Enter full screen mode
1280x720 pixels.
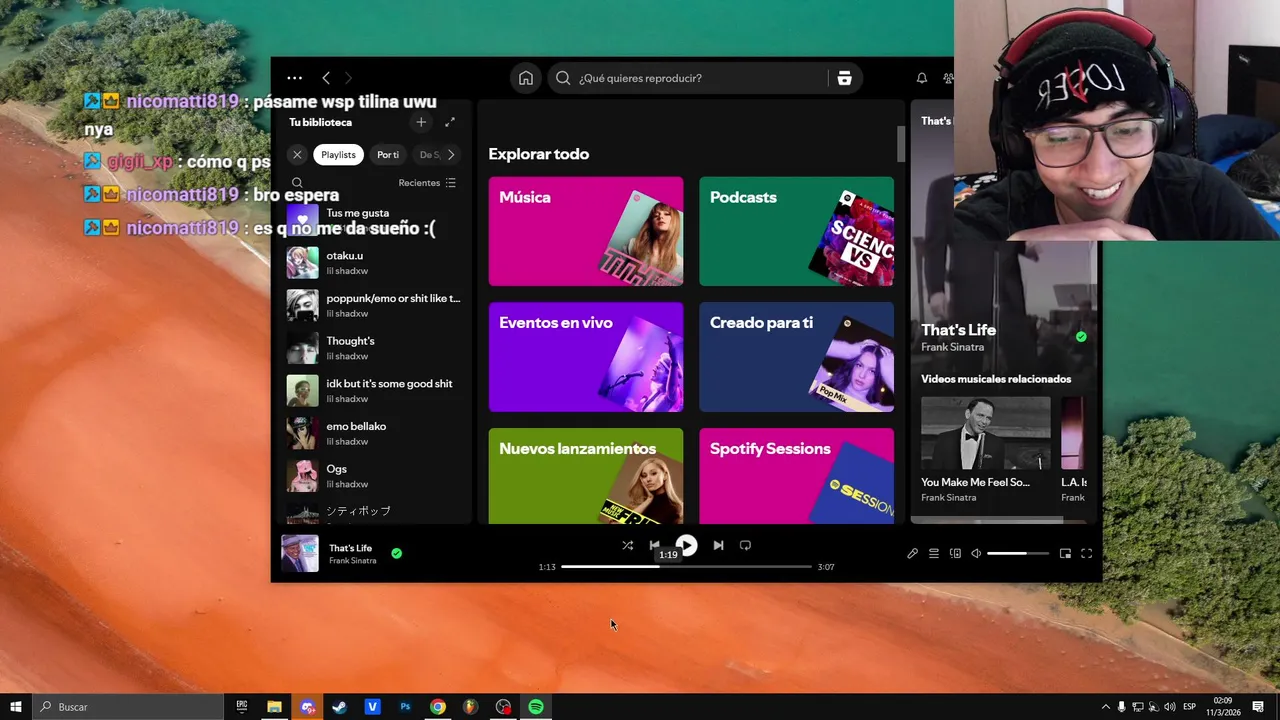1086,553
